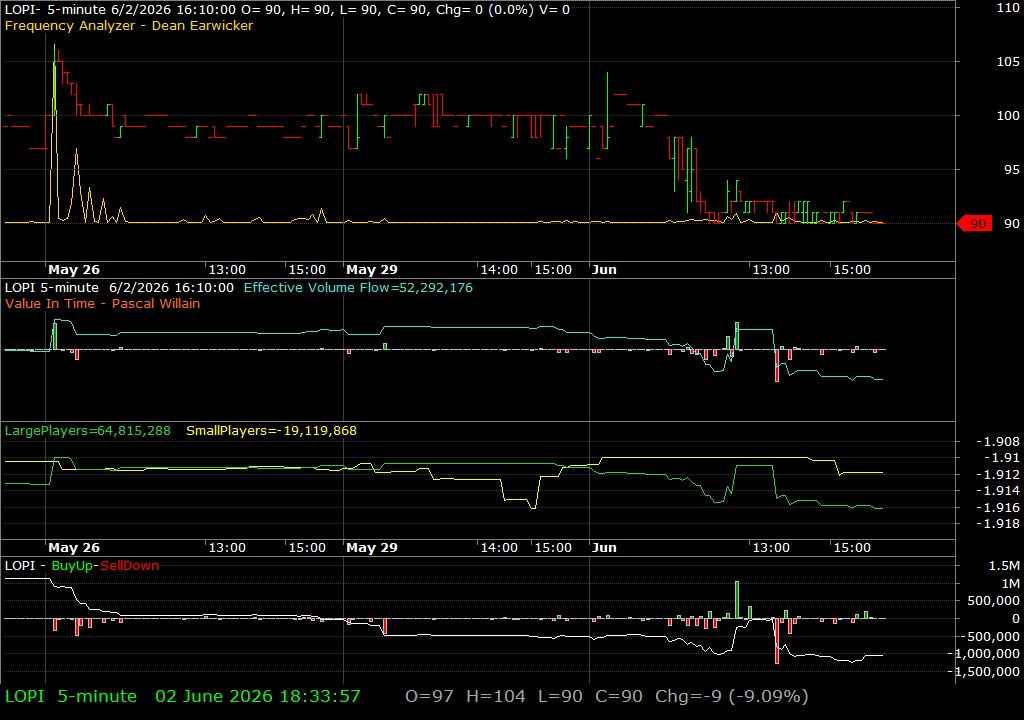Click the green 'BuyUp' legend label
1024x720 pixels.
coord(72,566)
